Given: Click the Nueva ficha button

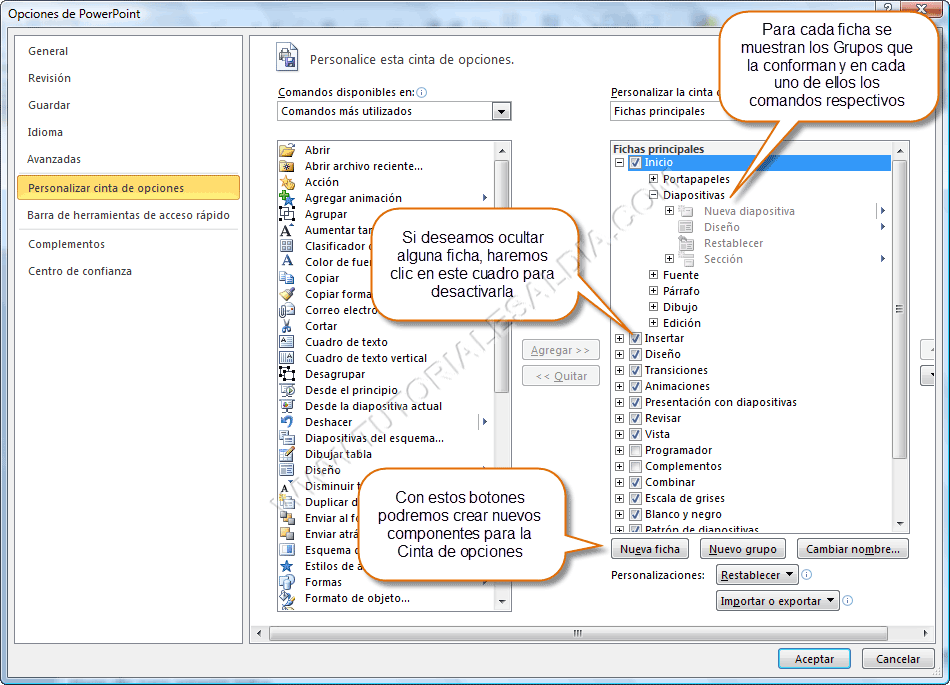Looking at the screenshot, I should (x=649, y=549).
